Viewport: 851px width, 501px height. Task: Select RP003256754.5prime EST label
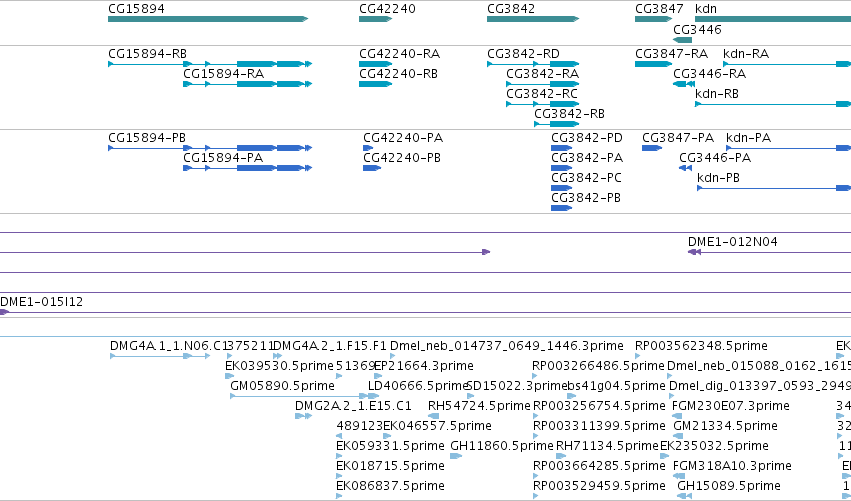click(599, 406)
